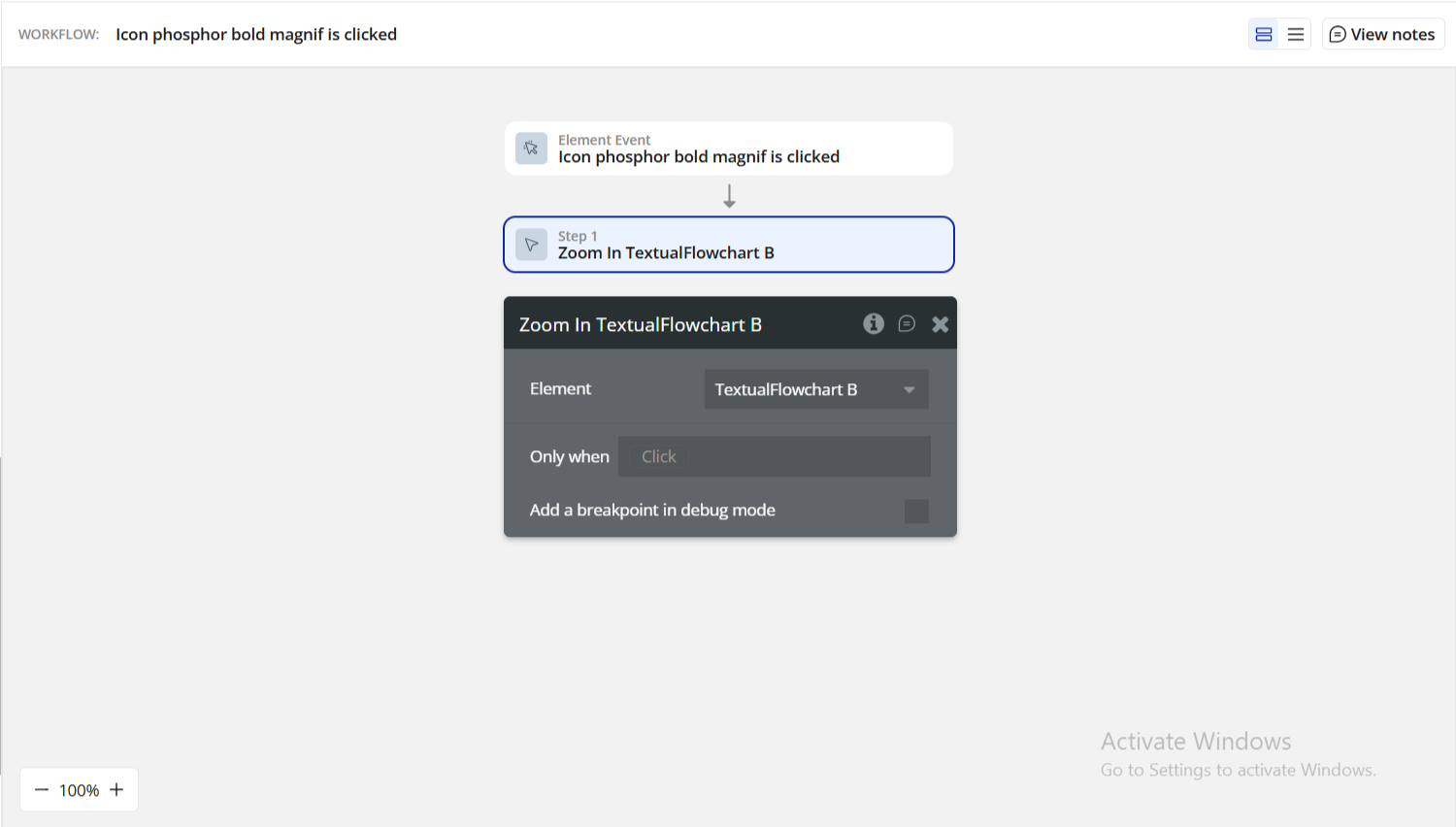
Task: Click the Element dropdown arrow
Action: [910, 390]
